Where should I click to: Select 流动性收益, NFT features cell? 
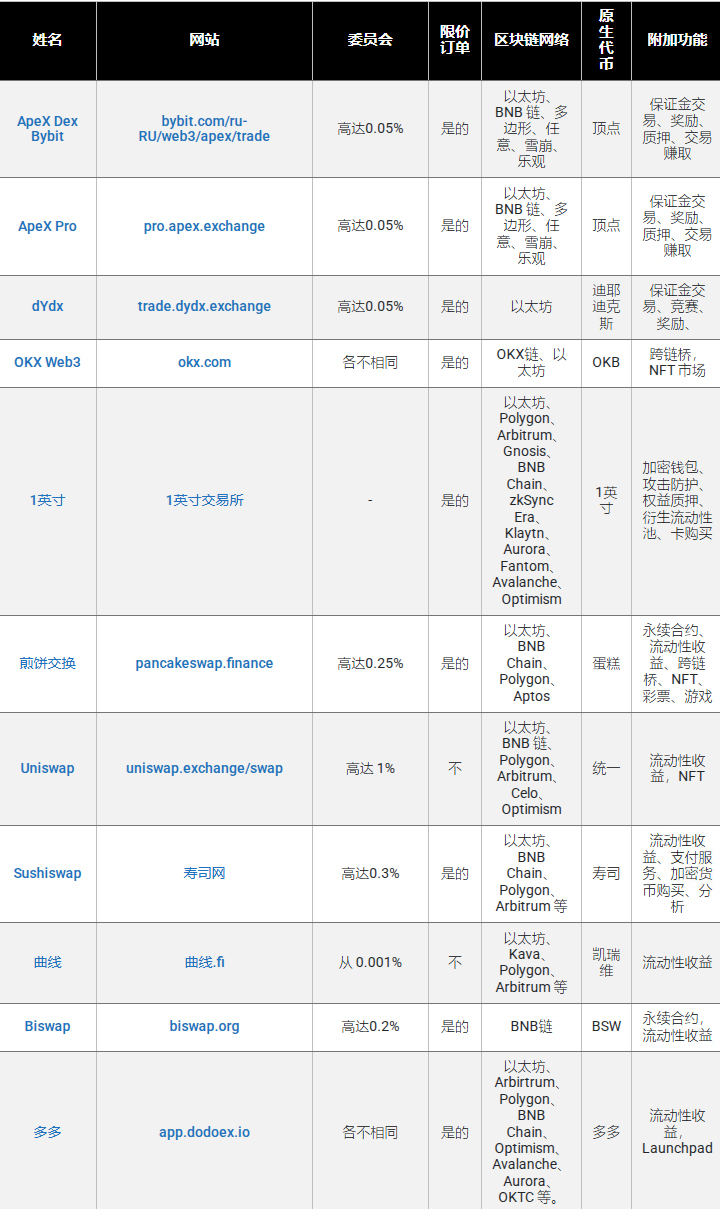(676, 768)
